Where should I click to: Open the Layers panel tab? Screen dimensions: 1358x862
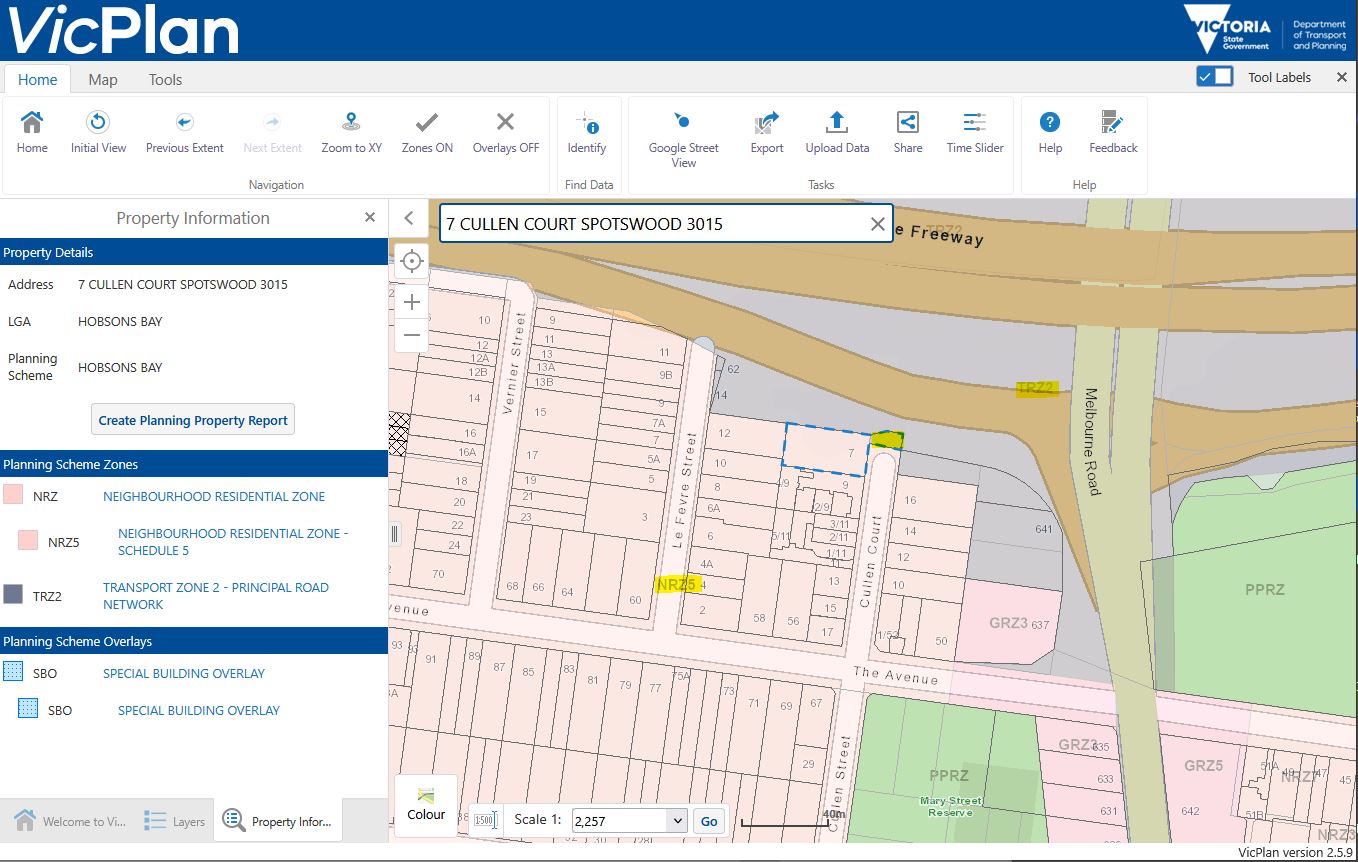[175, 821]
